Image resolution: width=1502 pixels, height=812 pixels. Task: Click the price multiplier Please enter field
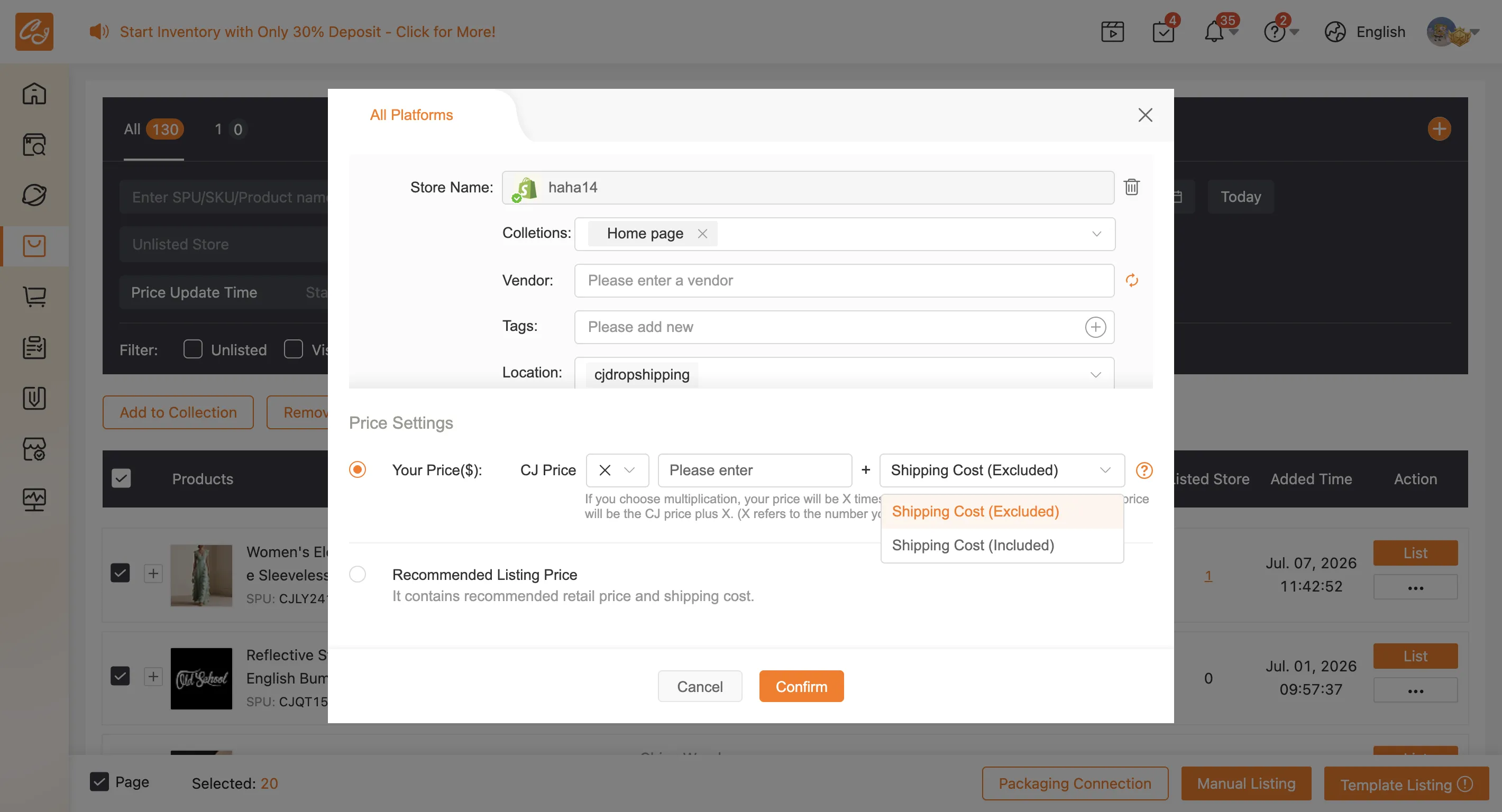click(x=755, y=470)
